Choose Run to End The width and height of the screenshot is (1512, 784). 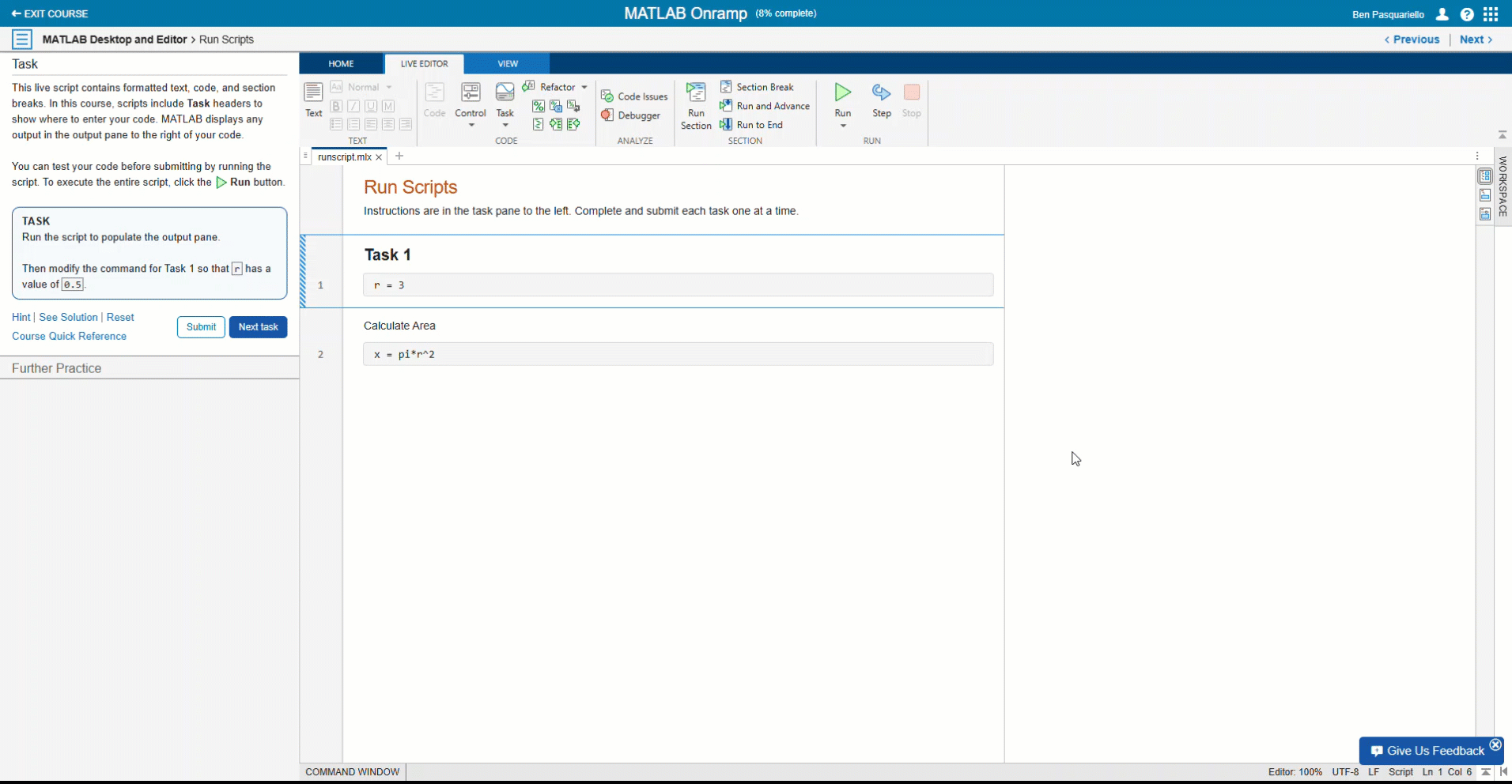(x=751, y=125)
